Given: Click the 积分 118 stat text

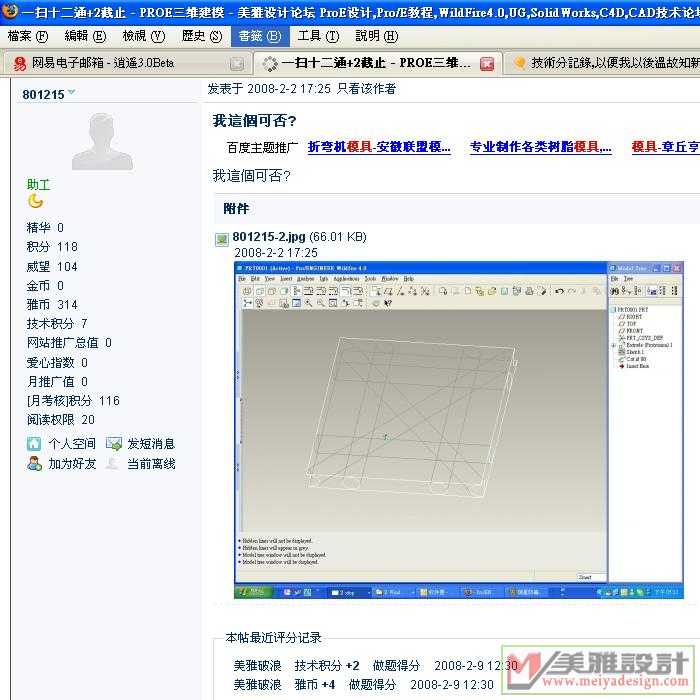Looking at the screenshot, I should click(x=52, y=247).
